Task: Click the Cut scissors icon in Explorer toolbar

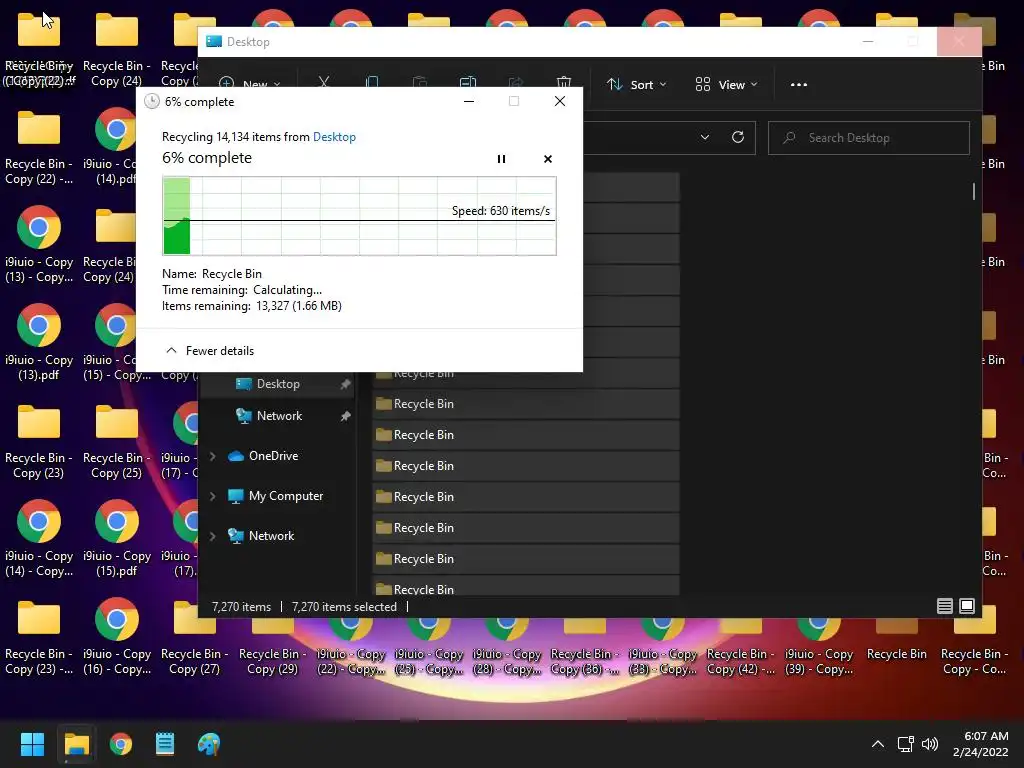Action: (x=324, y=83)
